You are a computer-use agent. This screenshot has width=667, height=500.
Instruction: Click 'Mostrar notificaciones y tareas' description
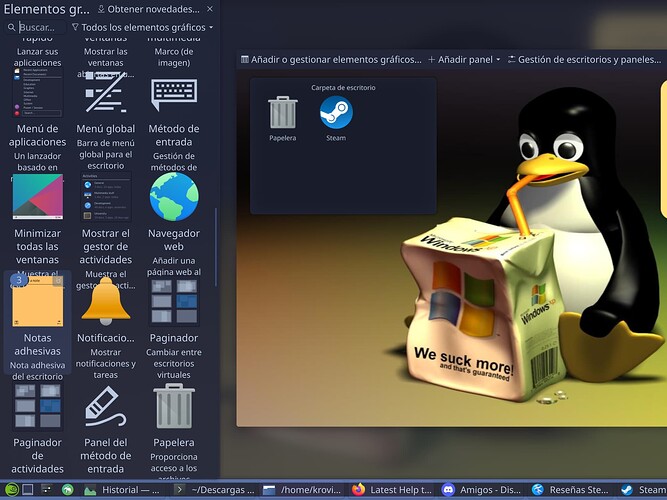pos(105,363)
